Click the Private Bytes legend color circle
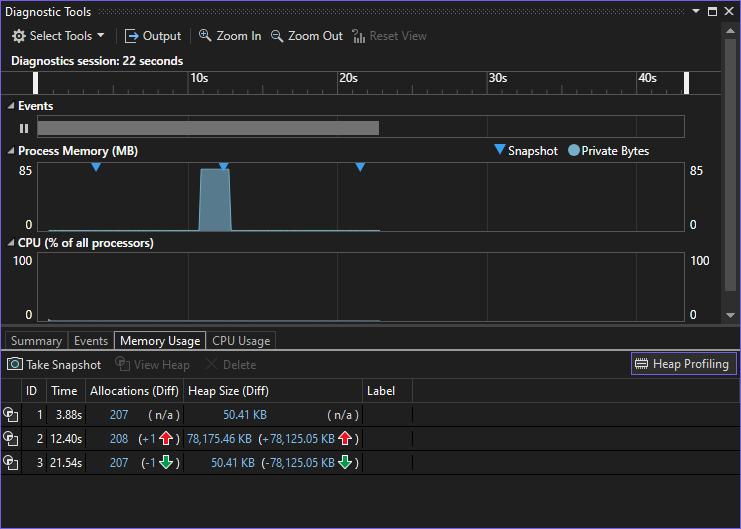741x529 pixels. [x=574, y=150]
